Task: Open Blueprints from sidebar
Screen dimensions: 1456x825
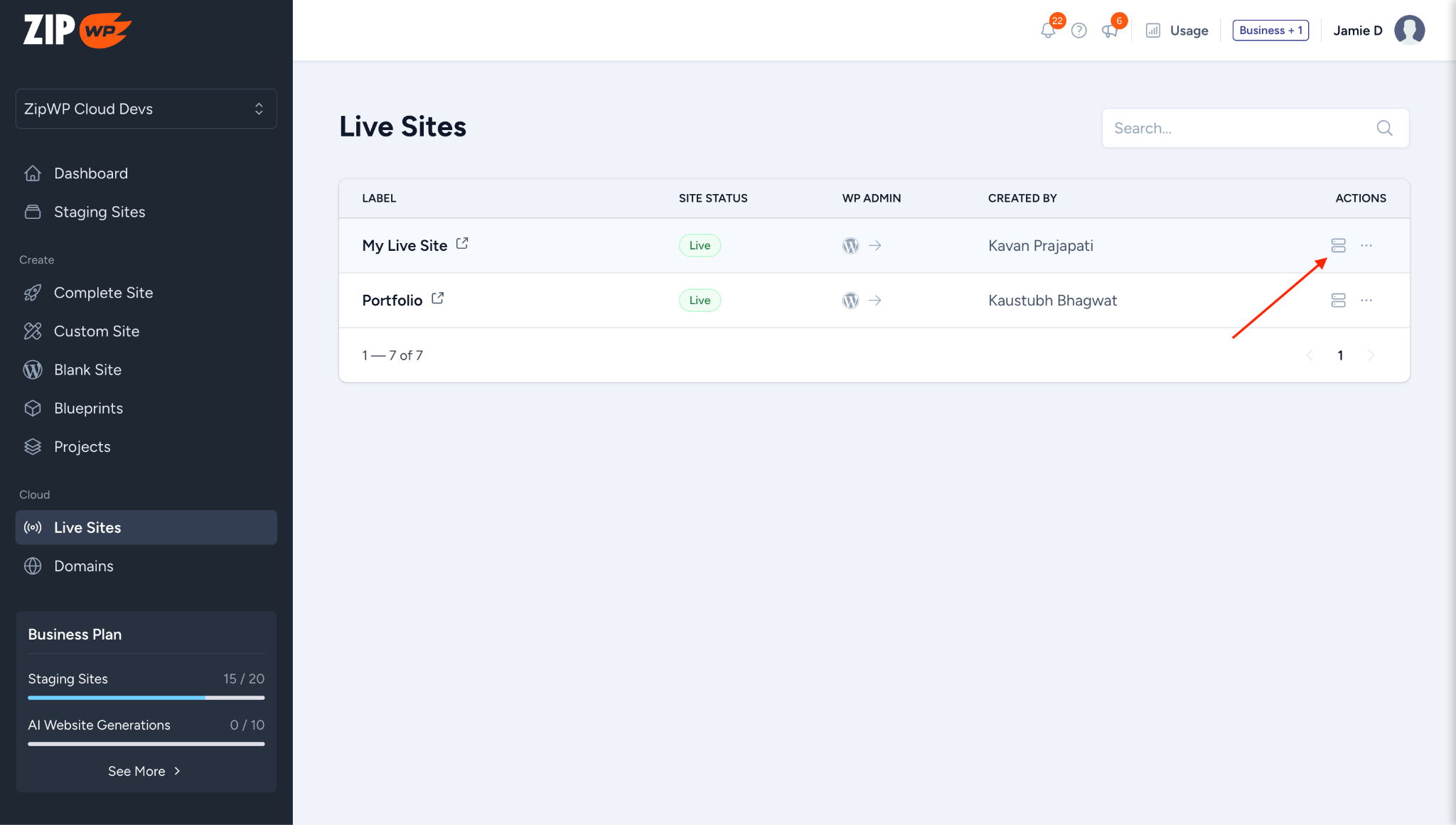Action: coord(88,409)
